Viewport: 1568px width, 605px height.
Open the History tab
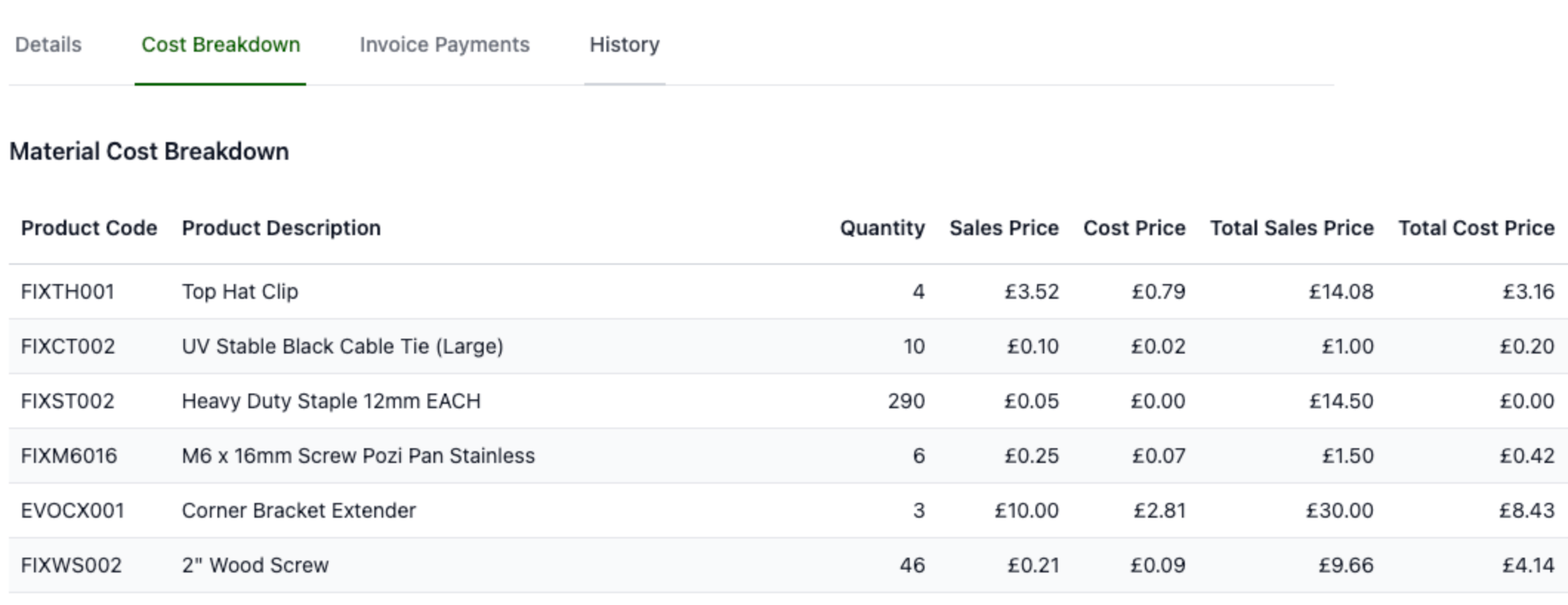[x=624, y=44]
